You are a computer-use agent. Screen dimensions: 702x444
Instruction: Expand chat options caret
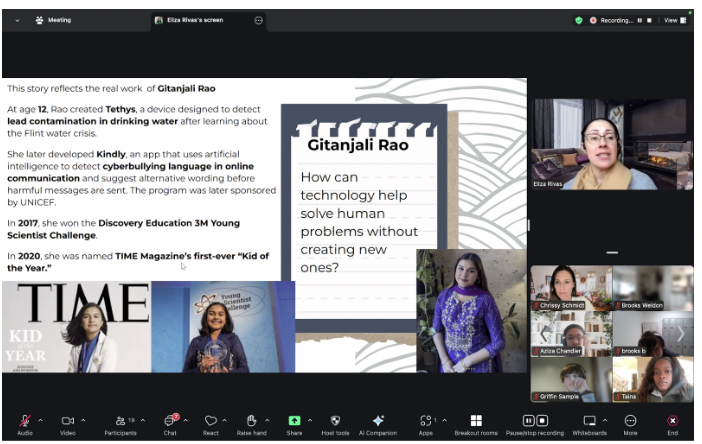[x=185, y=420]
